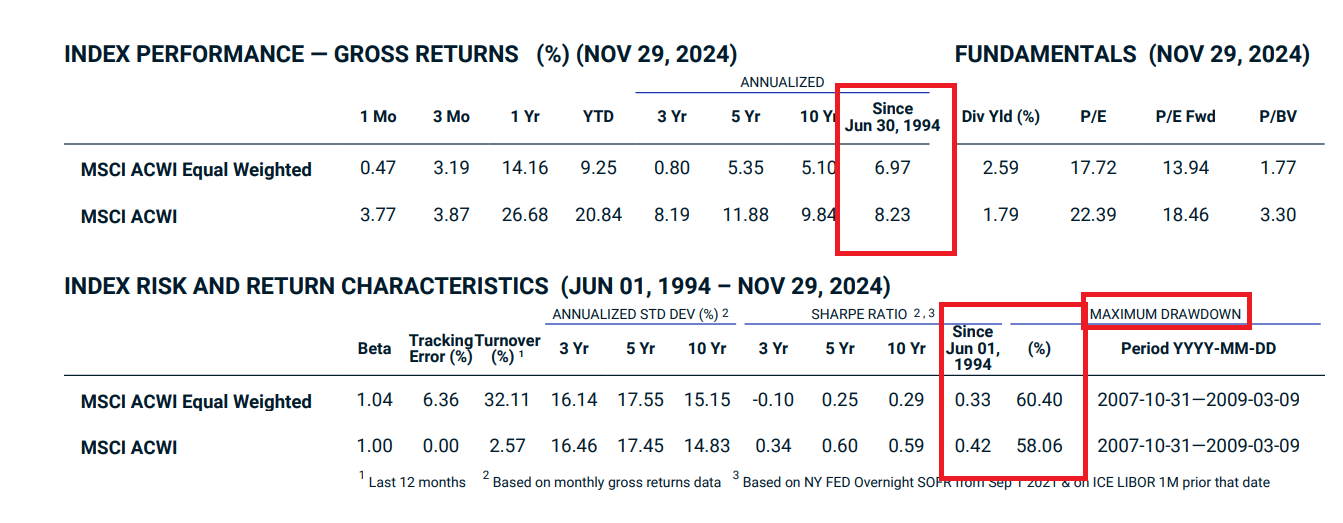Select the Since Jun 30, 1994 column header
This screenshot has height=523, width=1343.
coord(892,117)
